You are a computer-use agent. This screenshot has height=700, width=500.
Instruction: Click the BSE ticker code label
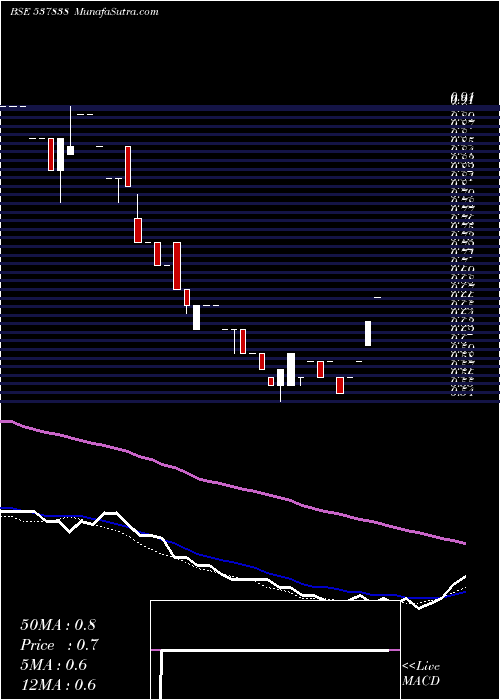(39, 12)
